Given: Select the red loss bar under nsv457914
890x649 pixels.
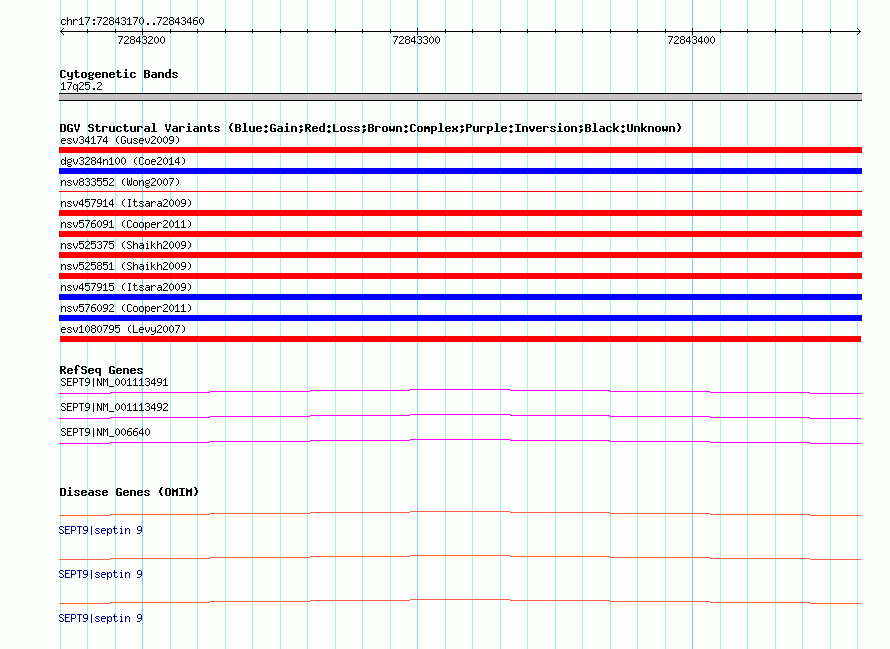Looking at the screenshot, I should coord(460,213).
